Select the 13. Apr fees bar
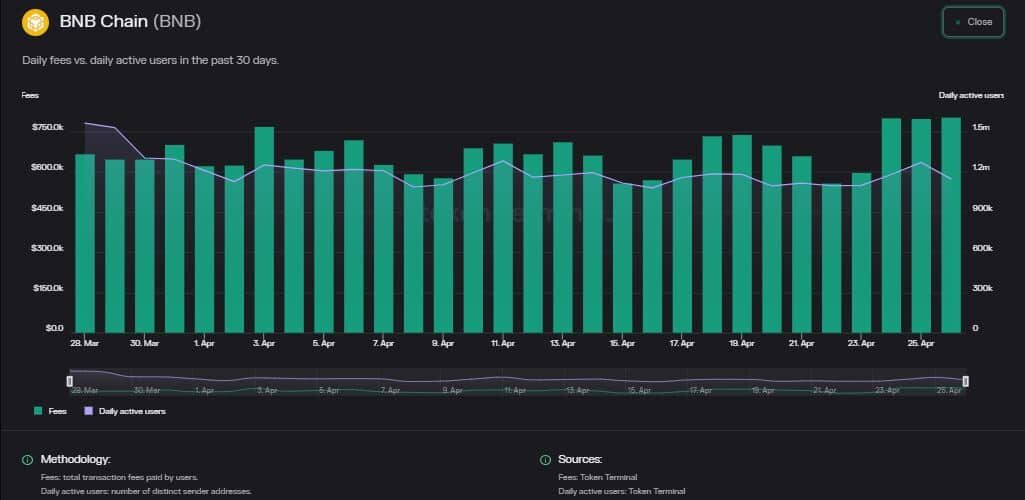This screenshot has height=500, width=1025. pos(563,237)
